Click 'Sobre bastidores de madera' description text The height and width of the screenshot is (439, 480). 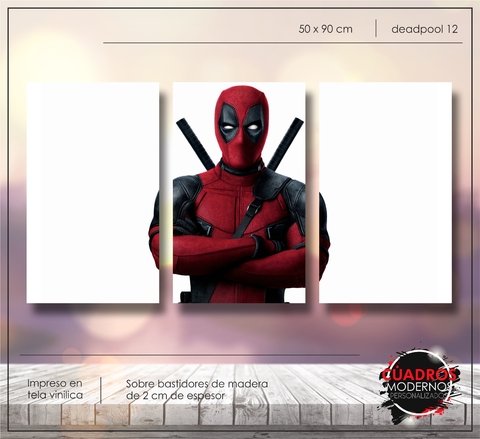pyautogui.click(x=197, y=384)
